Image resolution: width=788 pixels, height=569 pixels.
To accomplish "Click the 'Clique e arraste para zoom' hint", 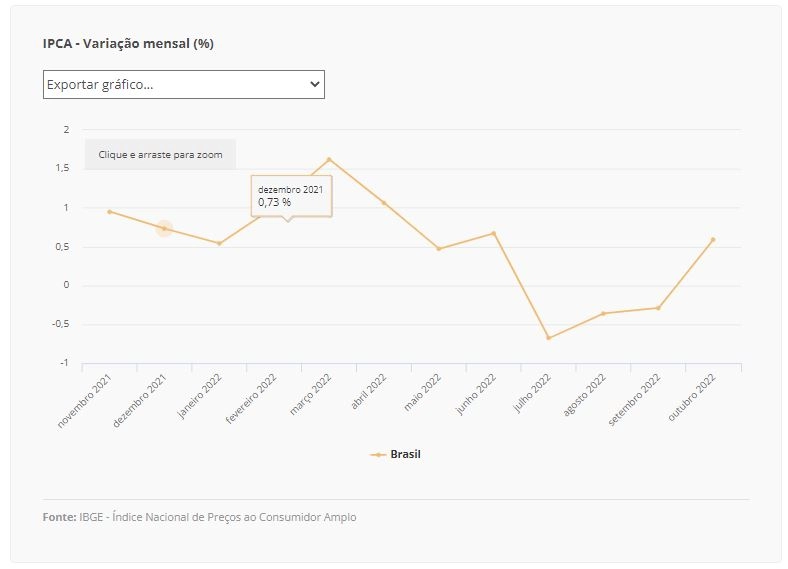I will point(160,154).
